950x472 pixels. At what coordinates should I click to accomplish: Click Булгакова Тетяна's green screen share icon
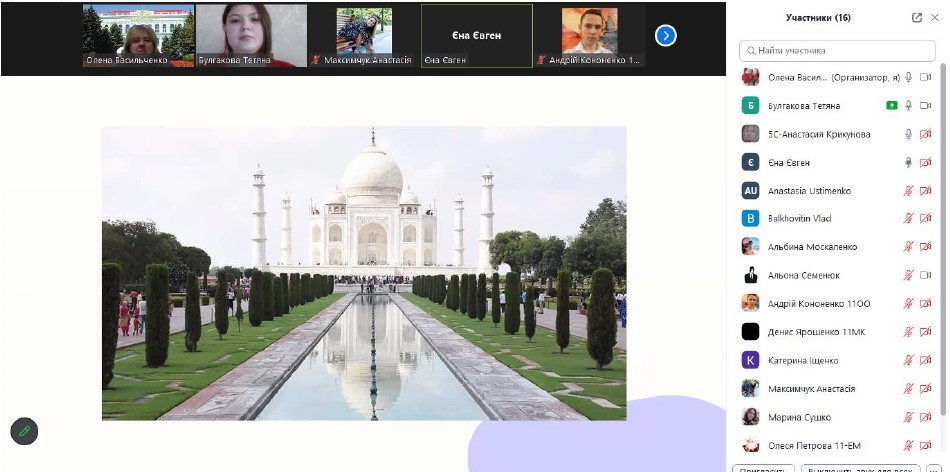coord(891,106)
